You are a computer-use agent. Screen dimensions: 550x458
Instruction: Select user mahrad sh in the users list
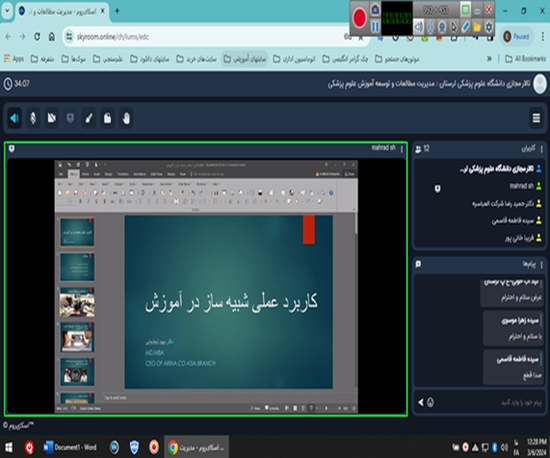(525, 186)
